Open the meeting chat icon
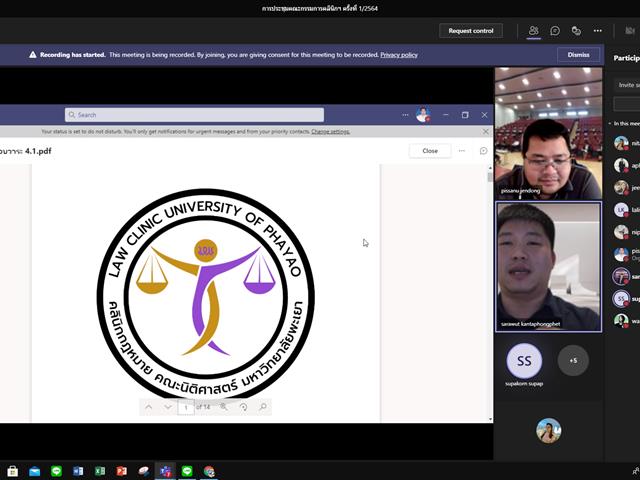 (555, 31)
